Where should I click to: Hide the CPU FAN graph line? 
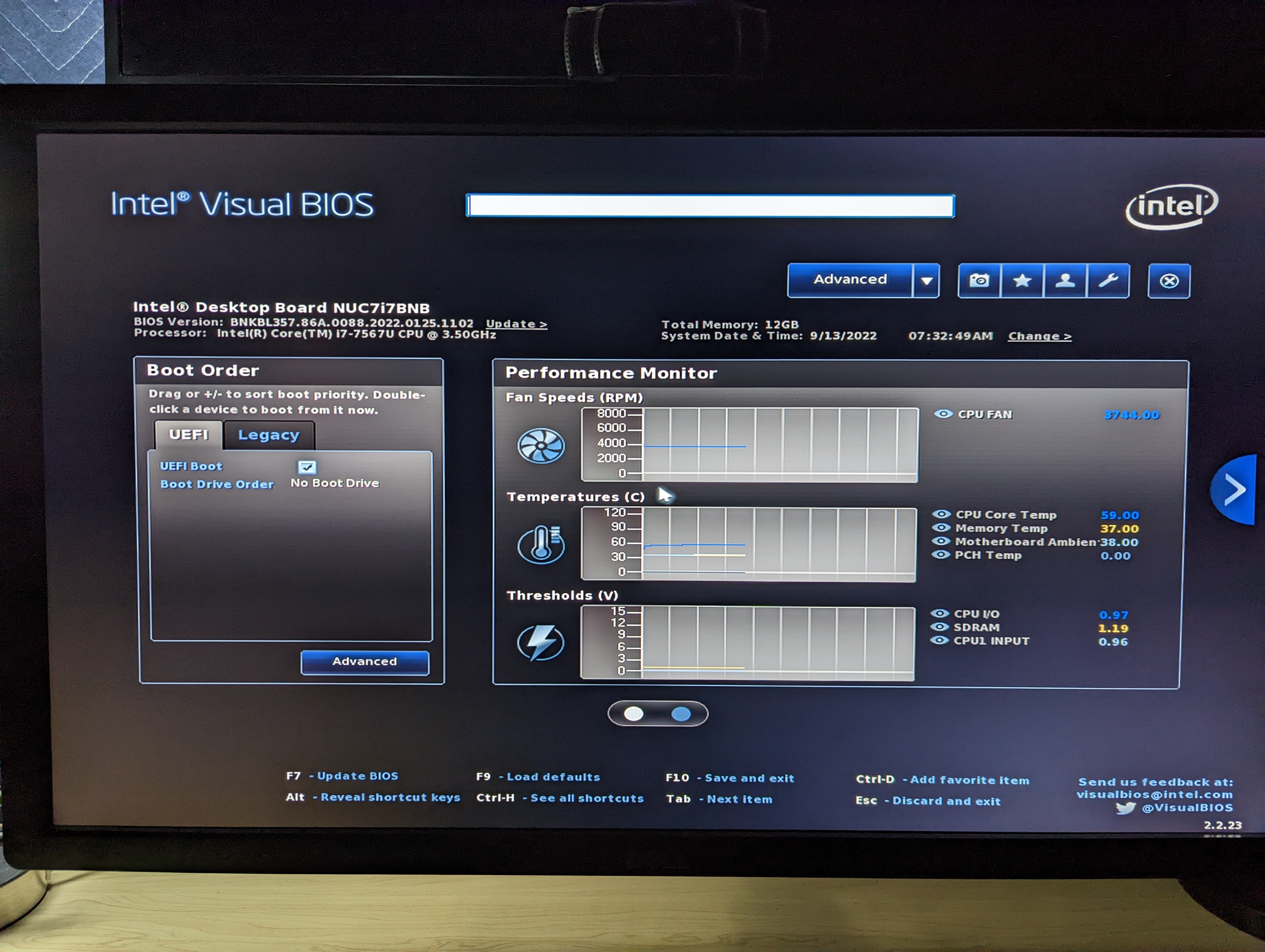943,414
